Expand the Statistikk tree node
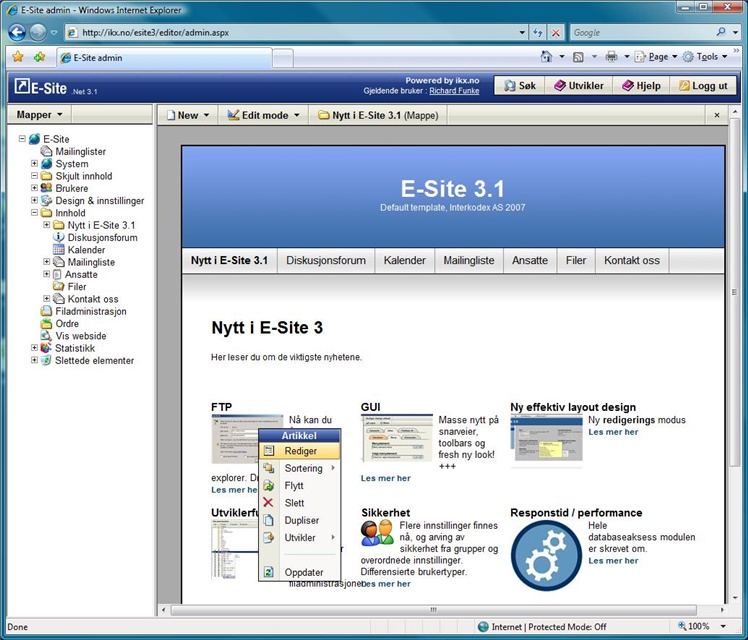The height and width of the screenshot is (640, 748). (x=34, y=348)
